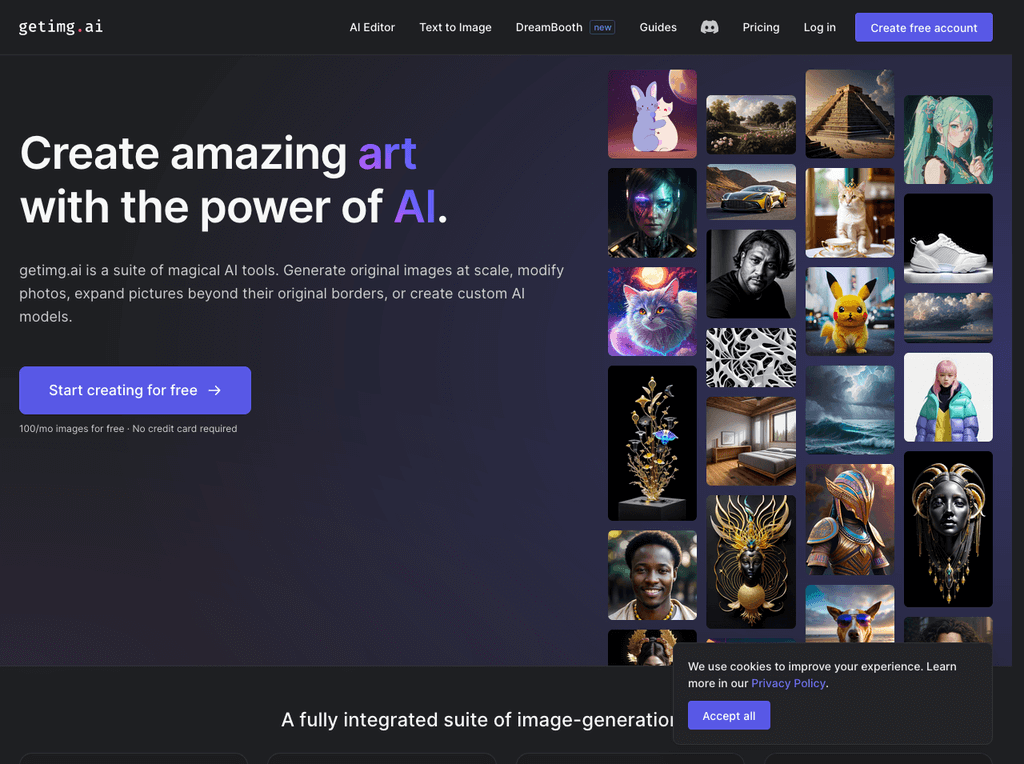Click Start creating for free button

coord(135,390)
